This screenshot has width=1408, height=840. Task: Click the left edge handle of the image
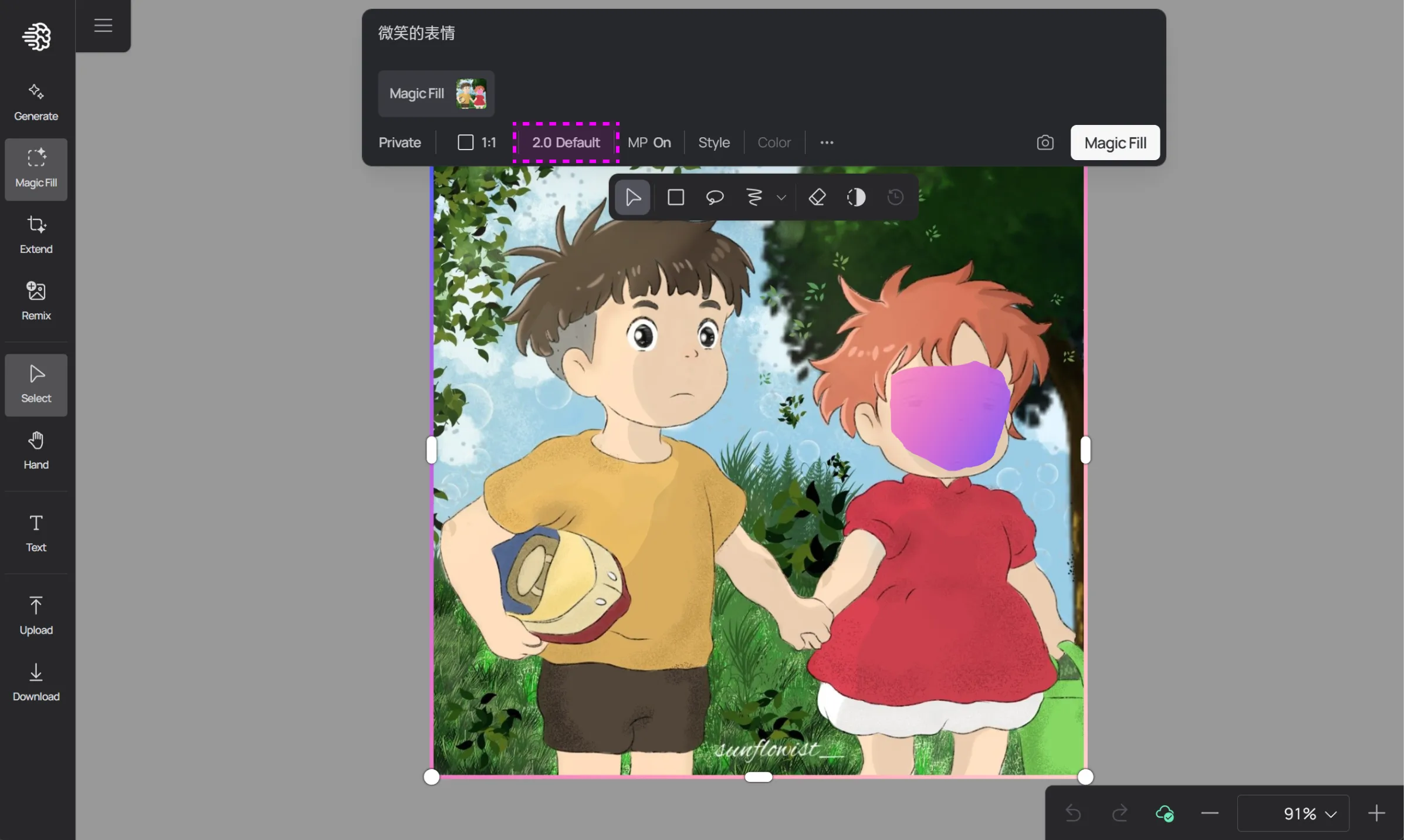(431, 450)
